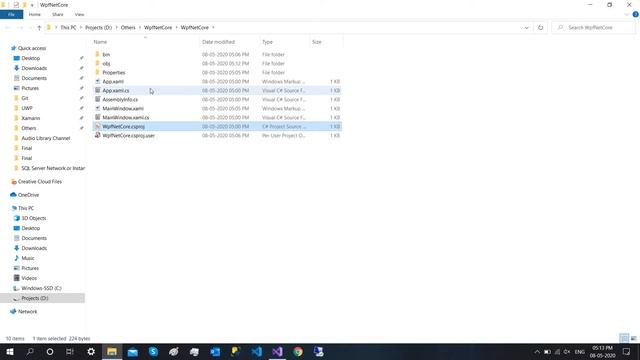This screenshot has height=360, width=640.
Task: Select AssemblyInfo.cs file icon
Action: 98,99
